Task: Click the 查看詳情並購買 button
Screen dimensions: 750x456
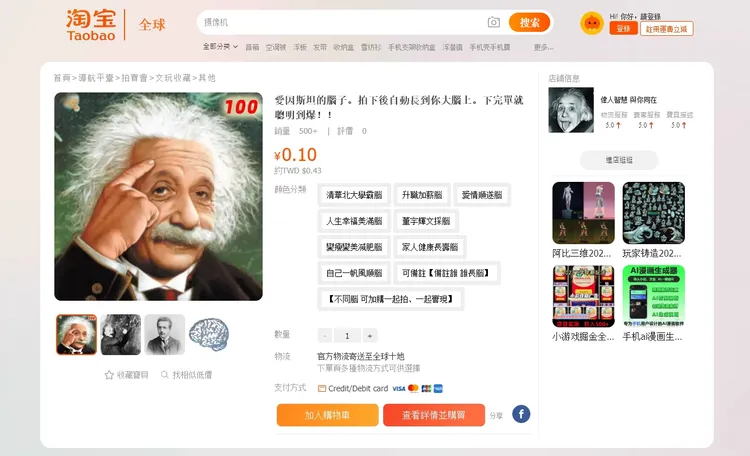Action: coord(433,415)
